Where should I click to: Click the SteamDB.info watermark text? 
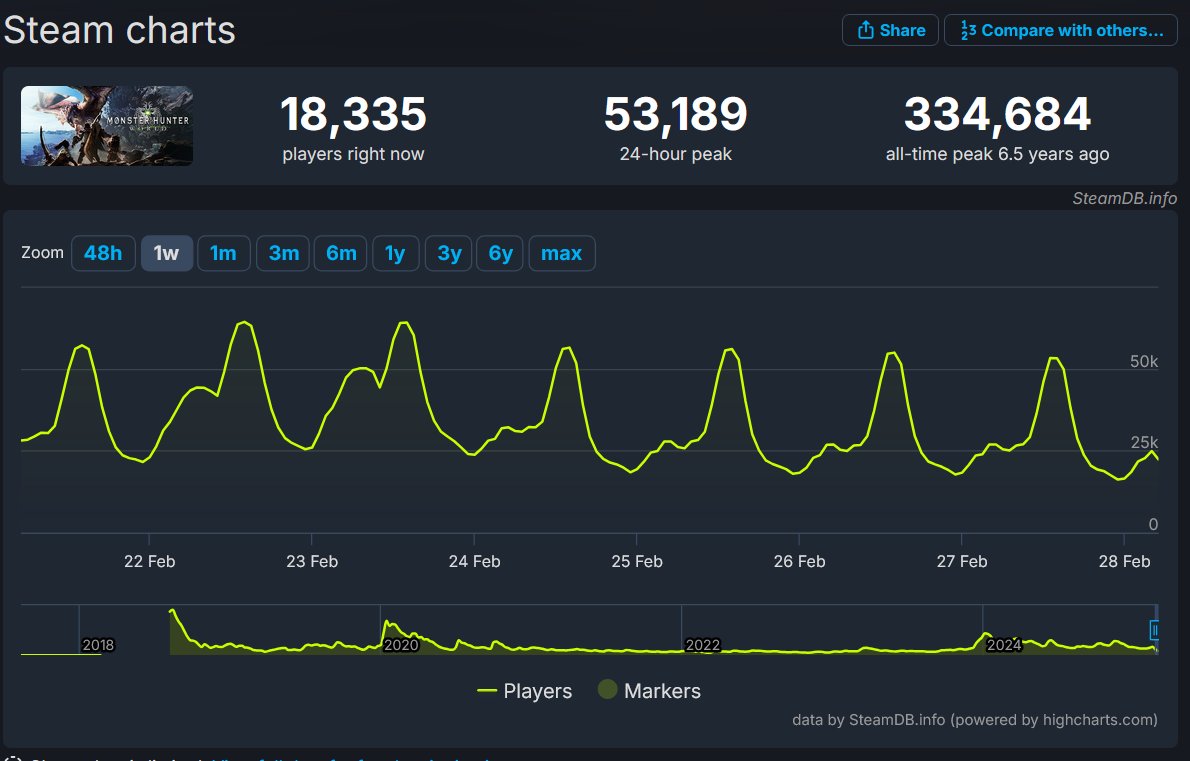[x=1124, y=198]
